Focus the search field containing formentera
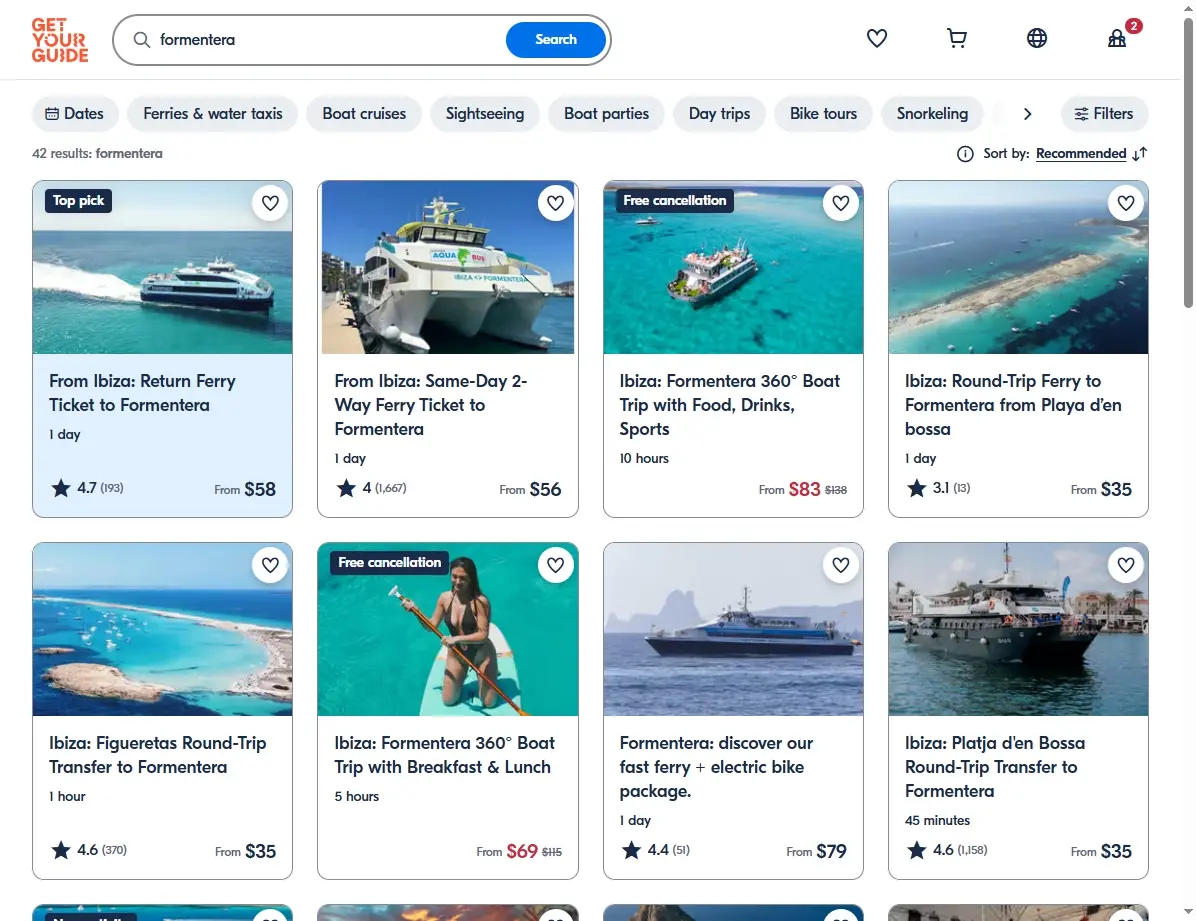 [328, 40]
